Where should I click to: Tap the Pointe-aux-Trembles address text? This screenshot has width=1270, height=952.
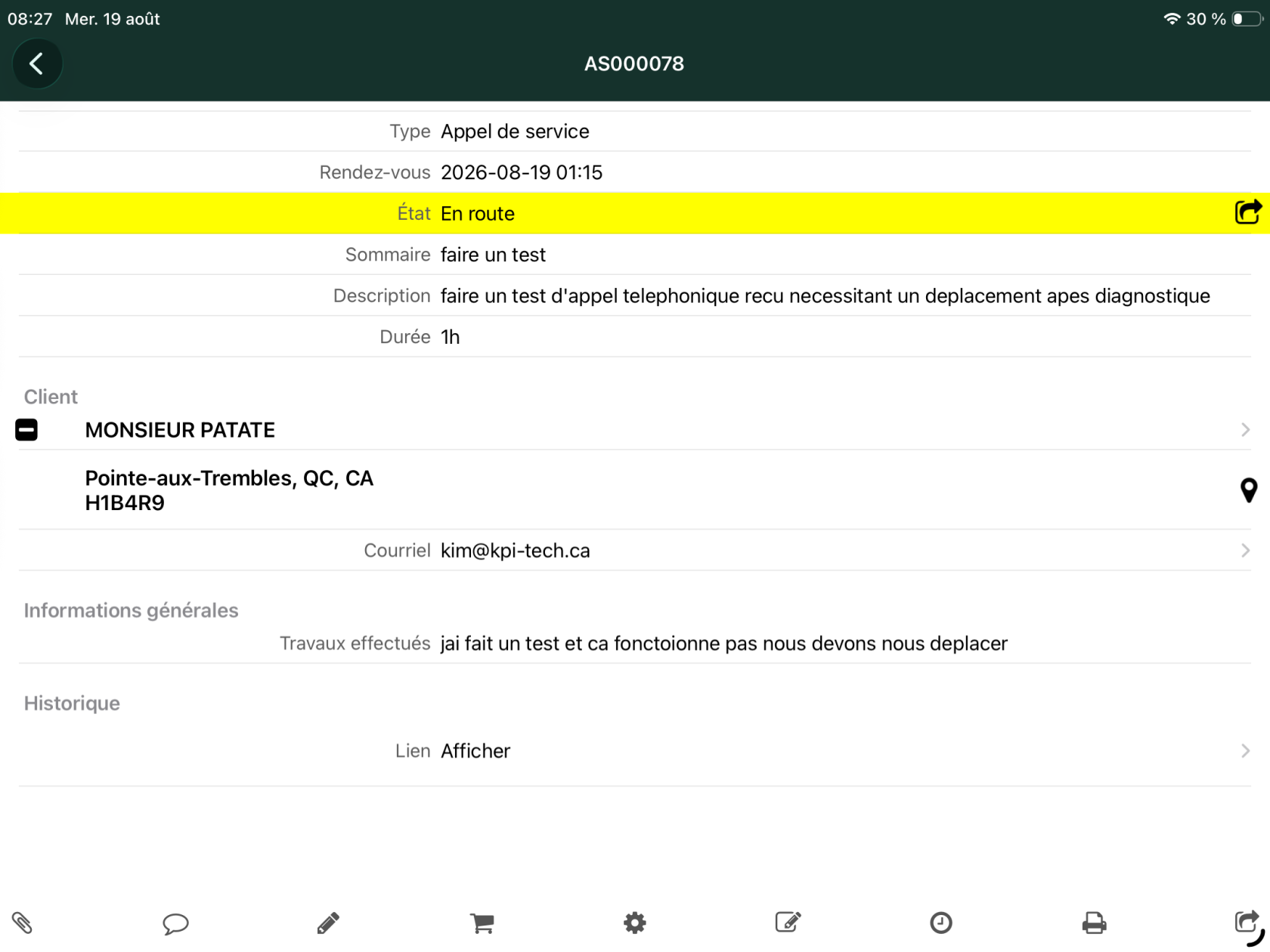point(229,490)
